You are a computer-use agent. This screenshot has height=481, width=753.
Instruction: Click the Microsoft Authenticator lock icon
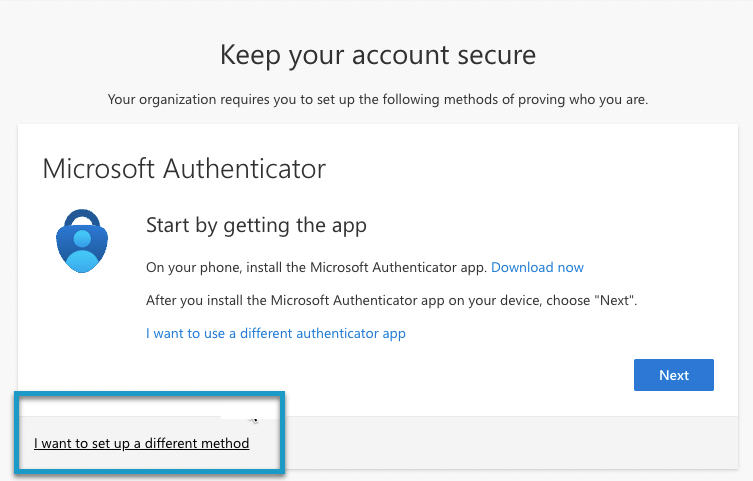pos(82,241)
